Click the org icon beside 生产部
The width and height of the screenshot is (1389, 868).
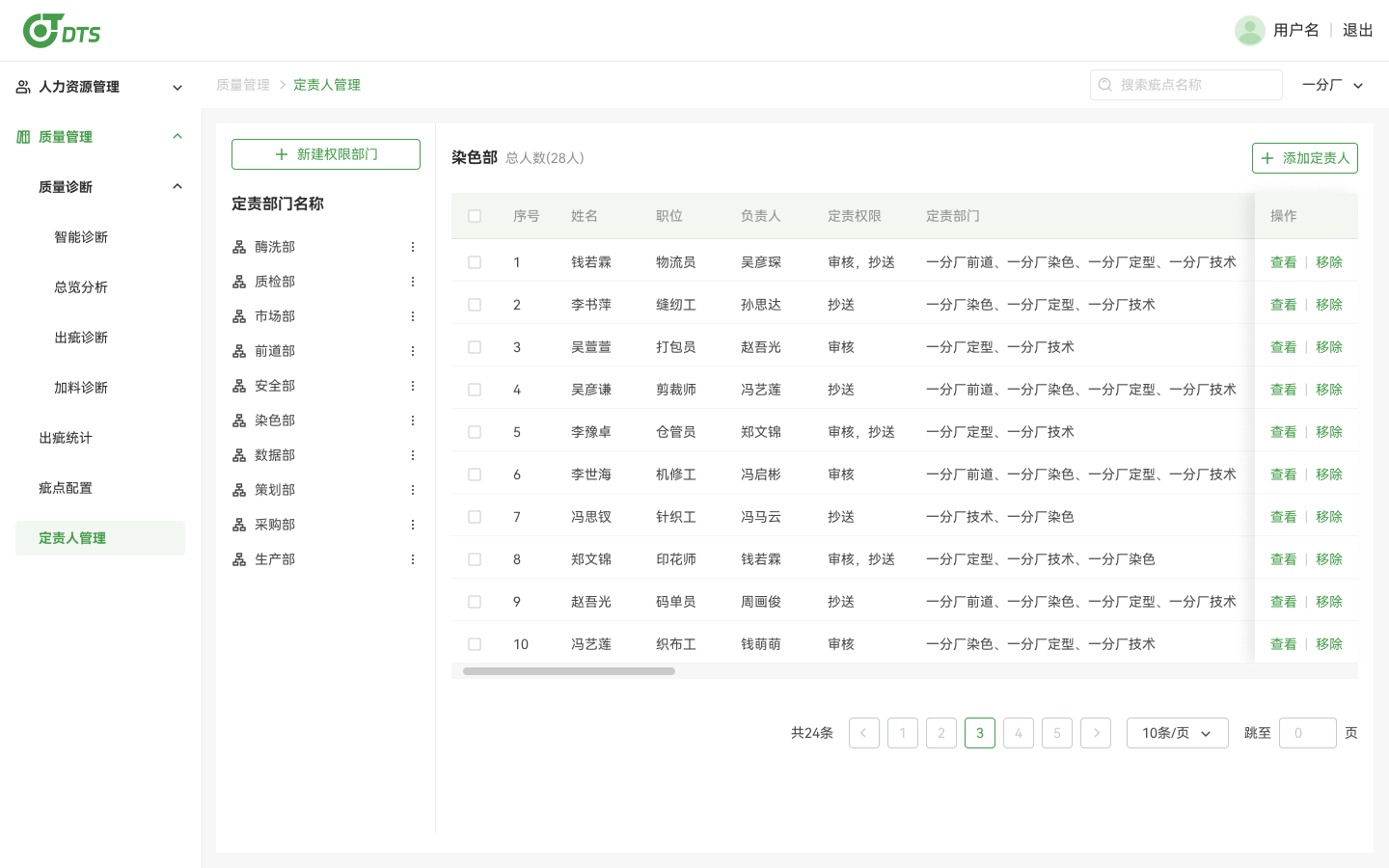[x=239, y=559]
